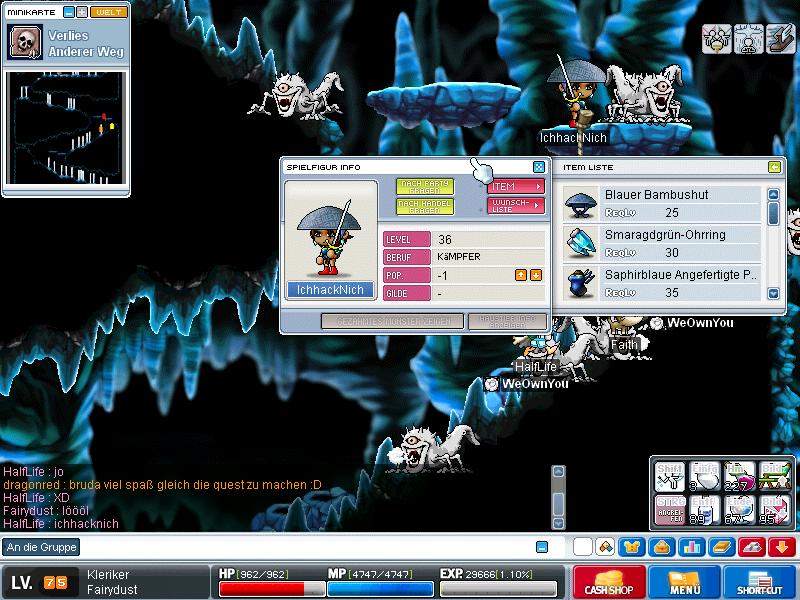Open the Shortcut panel

[760, 582]
